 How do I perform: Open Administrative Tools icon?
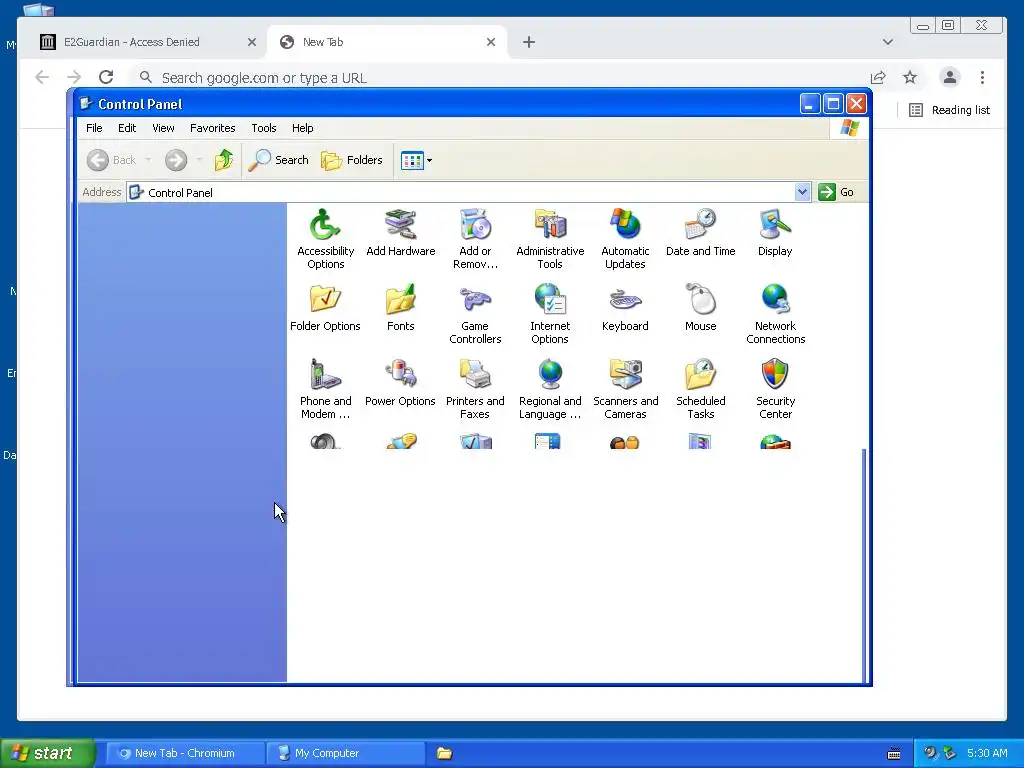click(550, 238)
